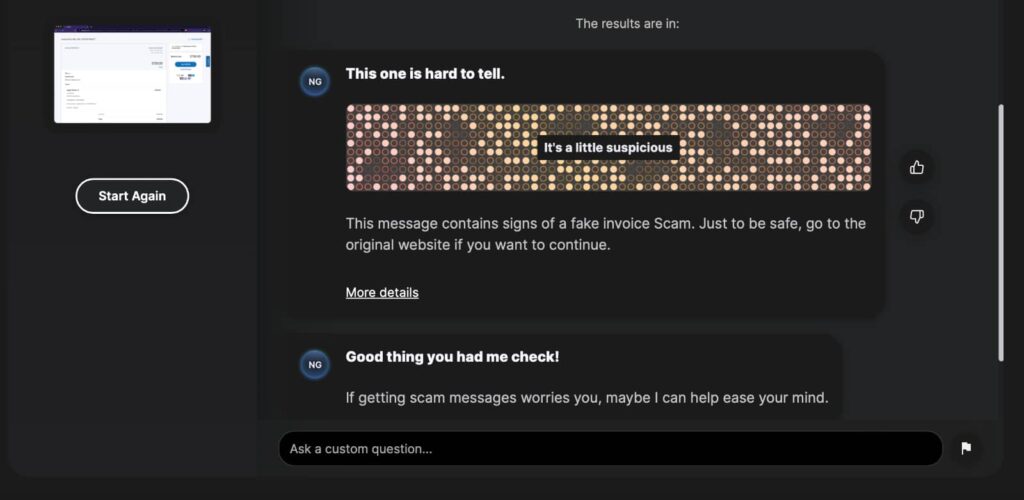Click 'The results are in:' text

pyautogui.click(x=627, y=23)
